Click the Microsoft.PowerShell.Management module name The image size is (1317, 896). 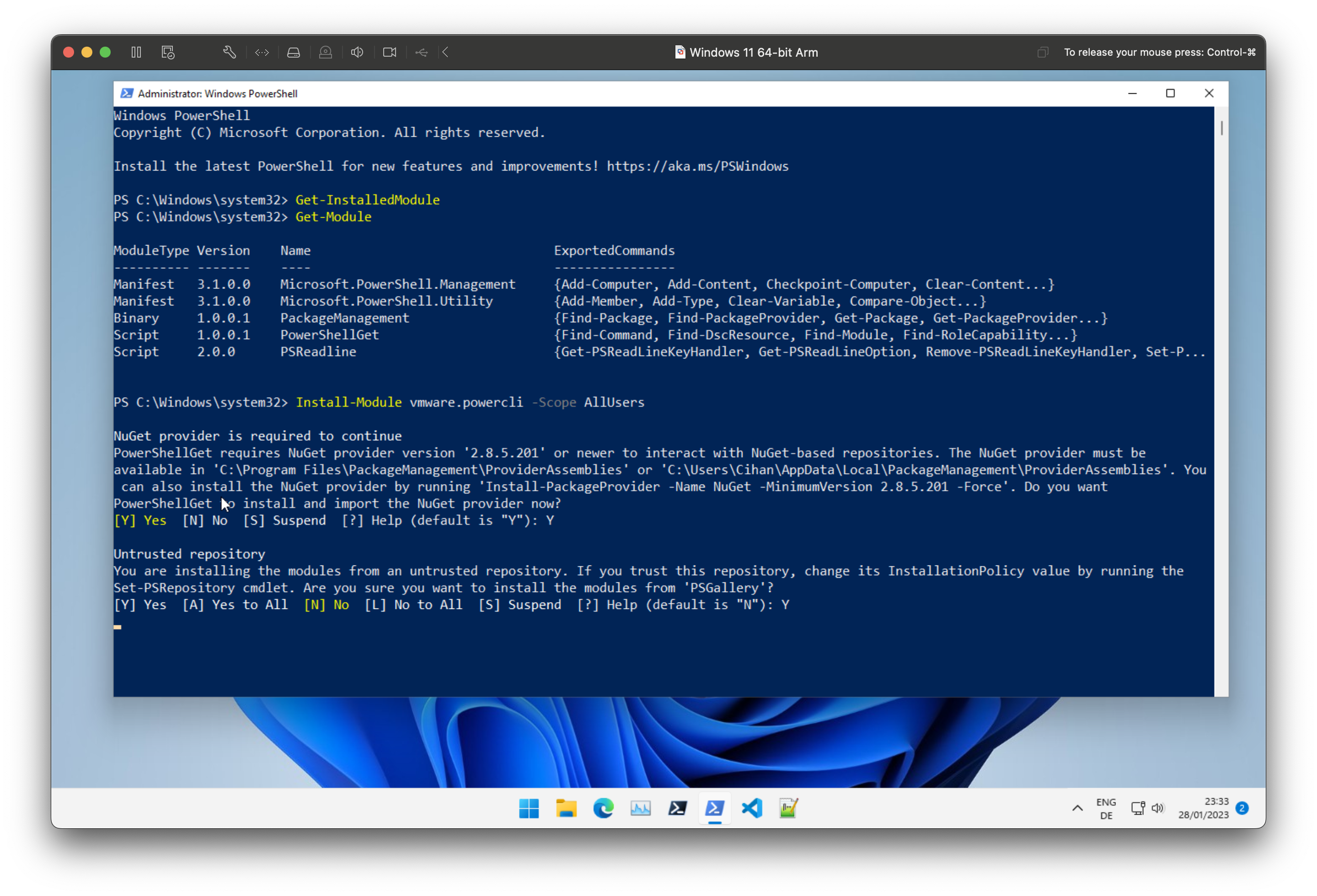[398, 285]
